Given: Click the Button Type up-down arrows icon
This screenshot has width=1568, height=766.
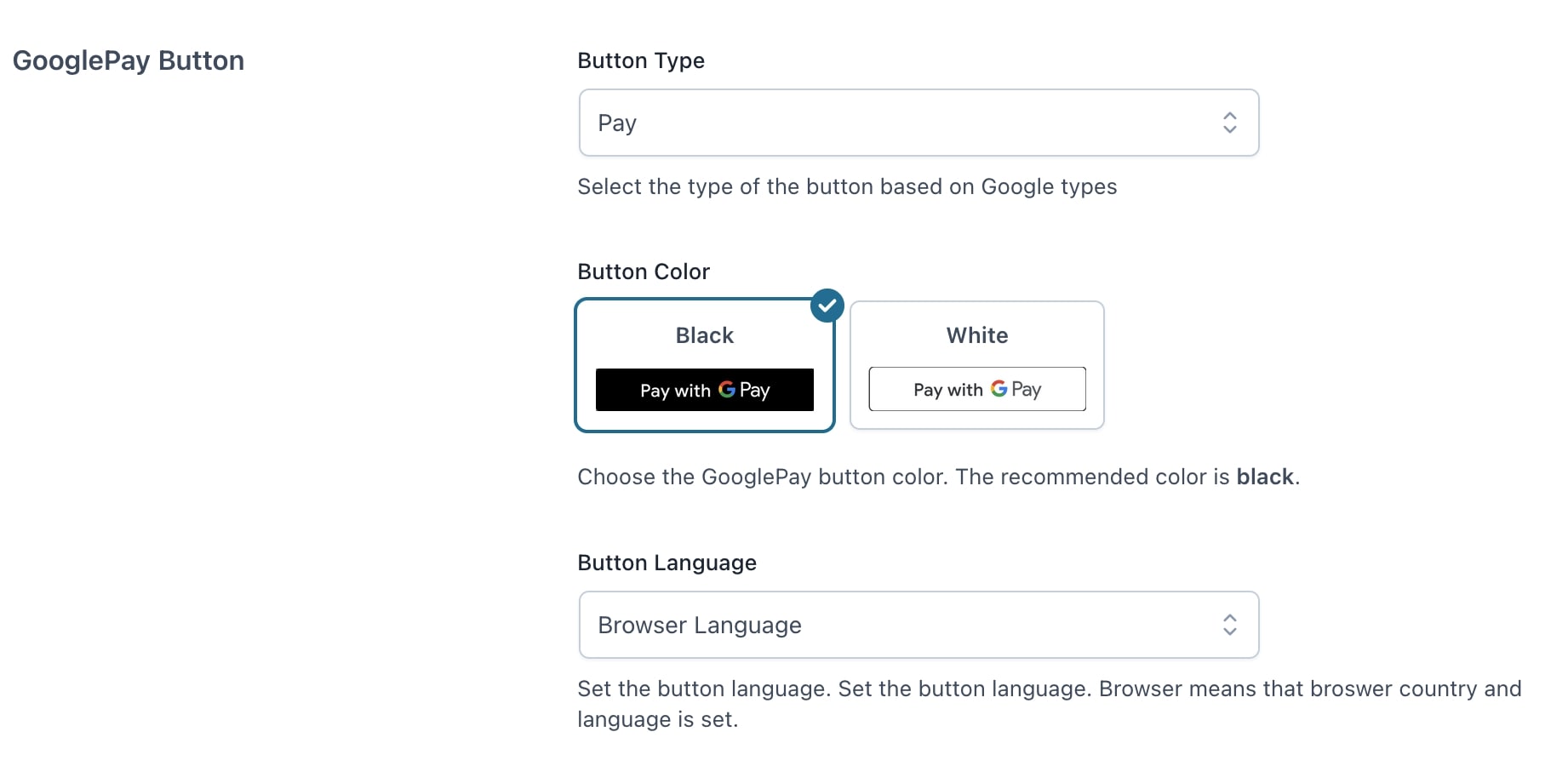Looking at the screenshot, I should pos(1229,123).
